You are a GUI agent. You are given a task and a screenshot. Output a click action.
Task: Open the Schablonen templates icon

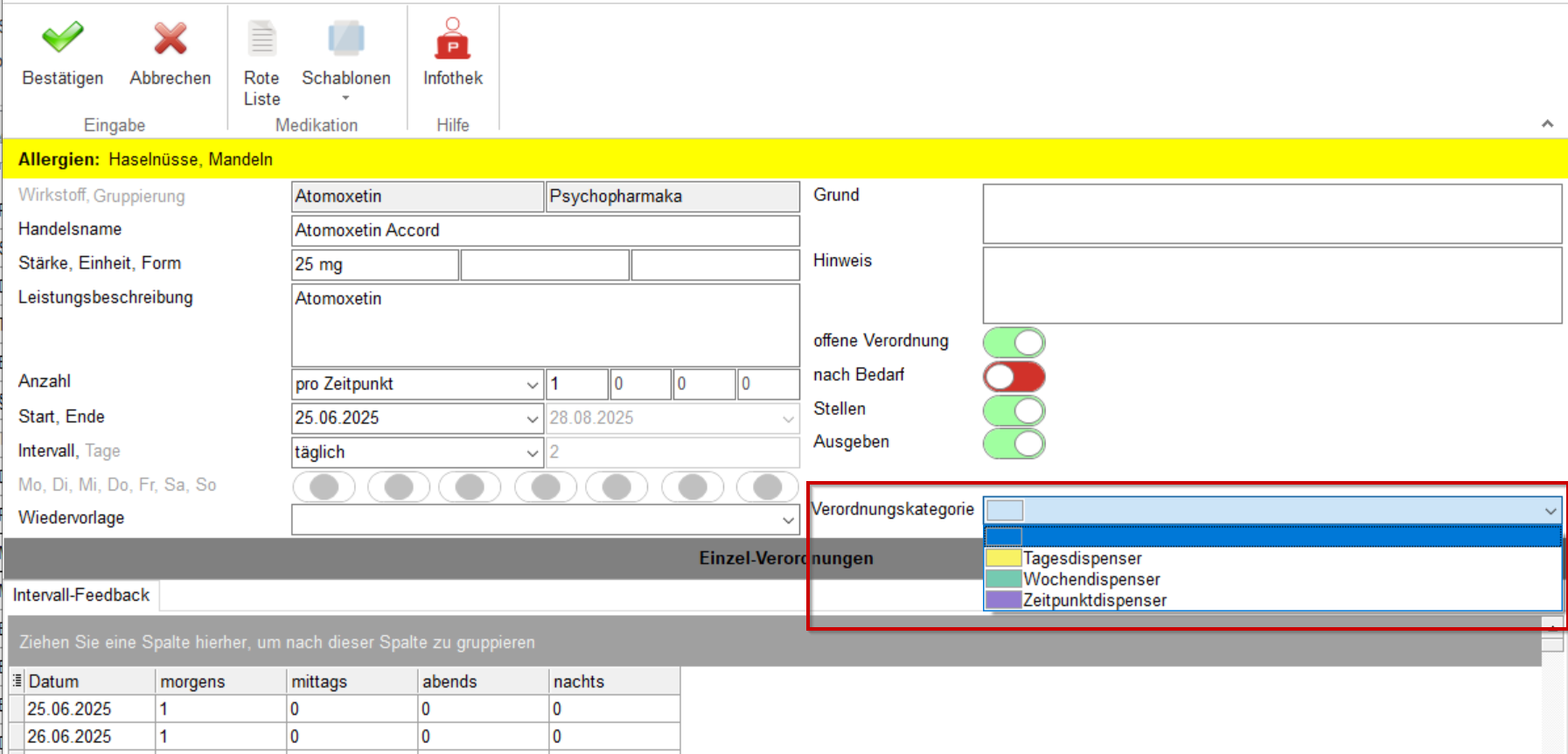coord(345,38)
